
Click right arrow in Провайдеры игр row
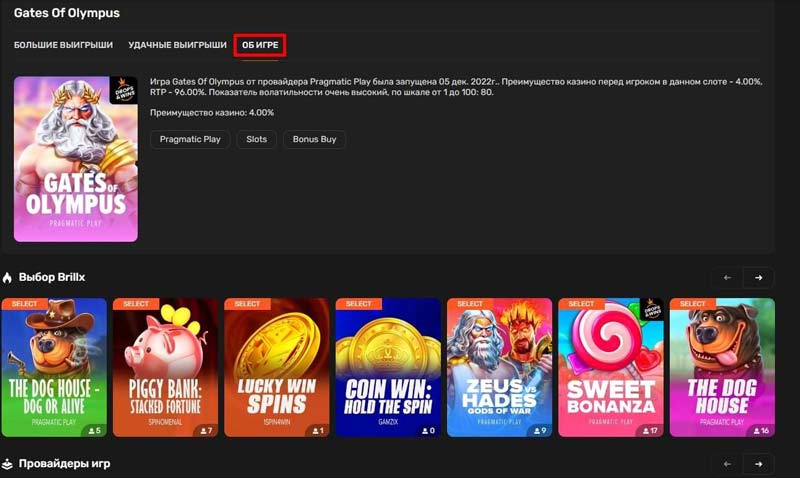click(759, 464)
